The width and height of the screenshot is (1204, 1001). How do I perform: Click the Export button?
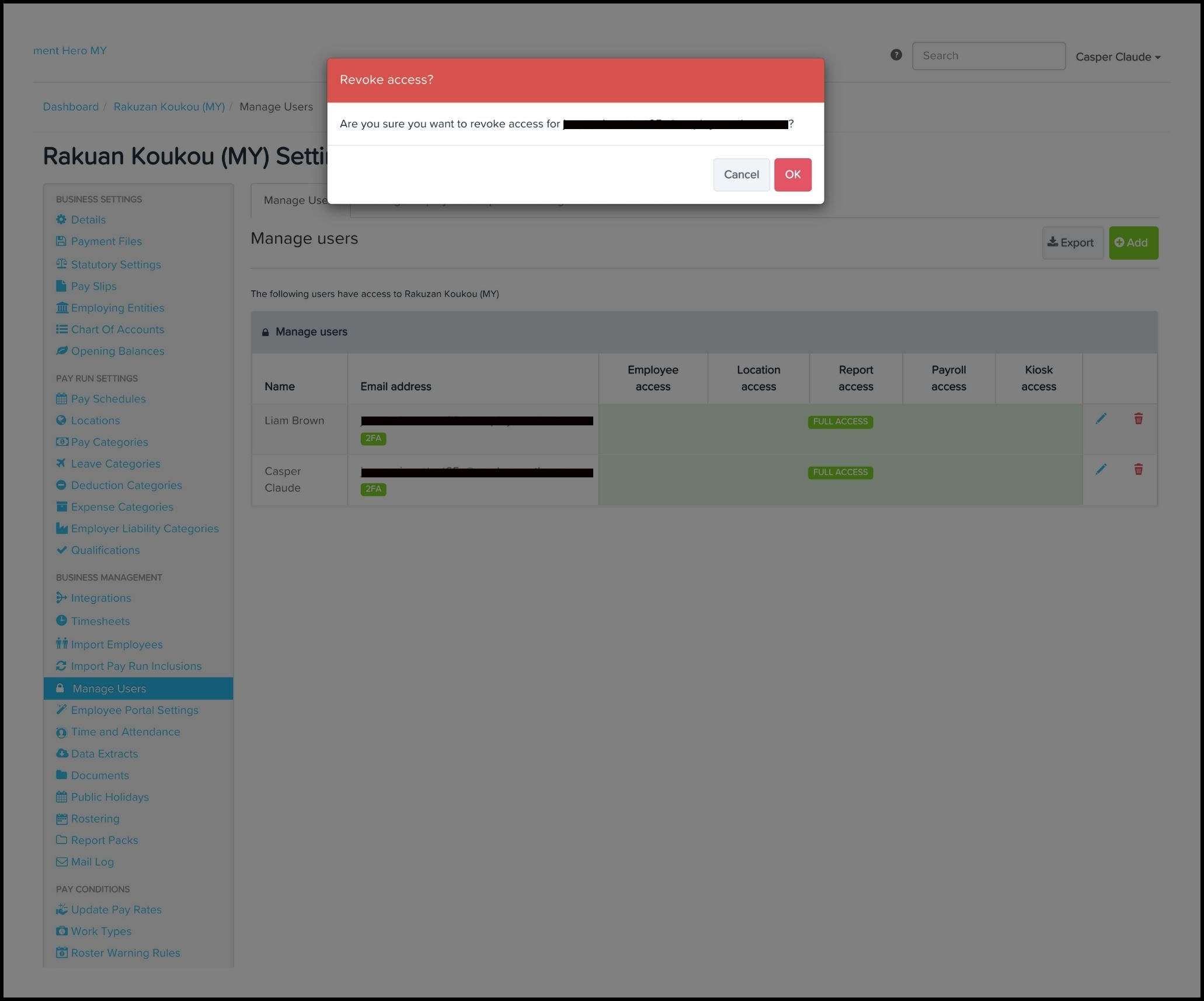(1072, 242)
